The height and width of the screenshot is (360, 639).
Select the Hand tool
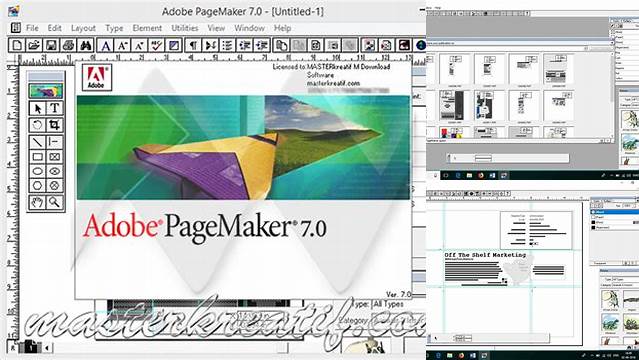point(37,202)
